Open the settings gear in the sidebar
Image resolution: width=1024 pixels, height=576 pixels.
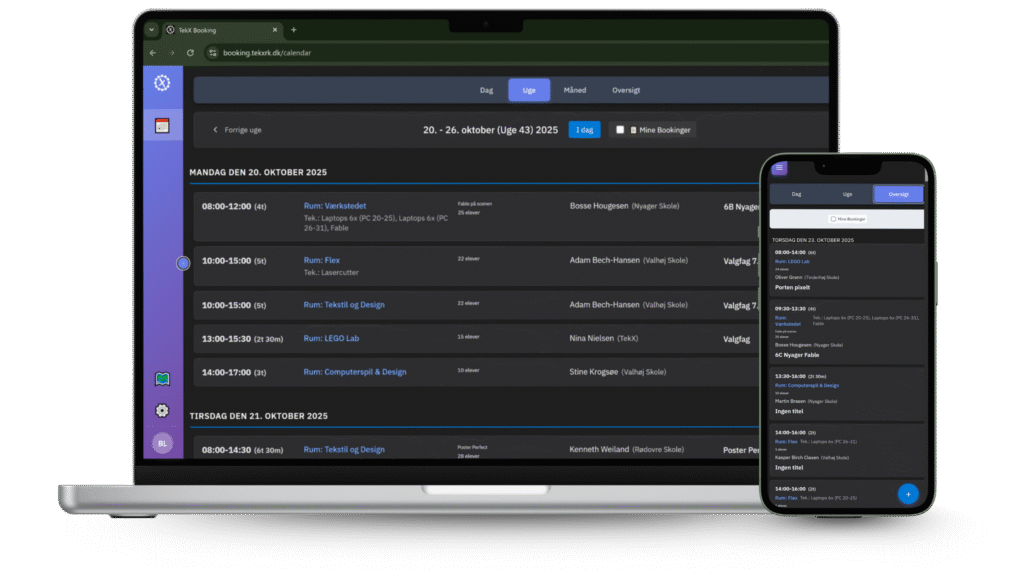[x=161, y=409]
